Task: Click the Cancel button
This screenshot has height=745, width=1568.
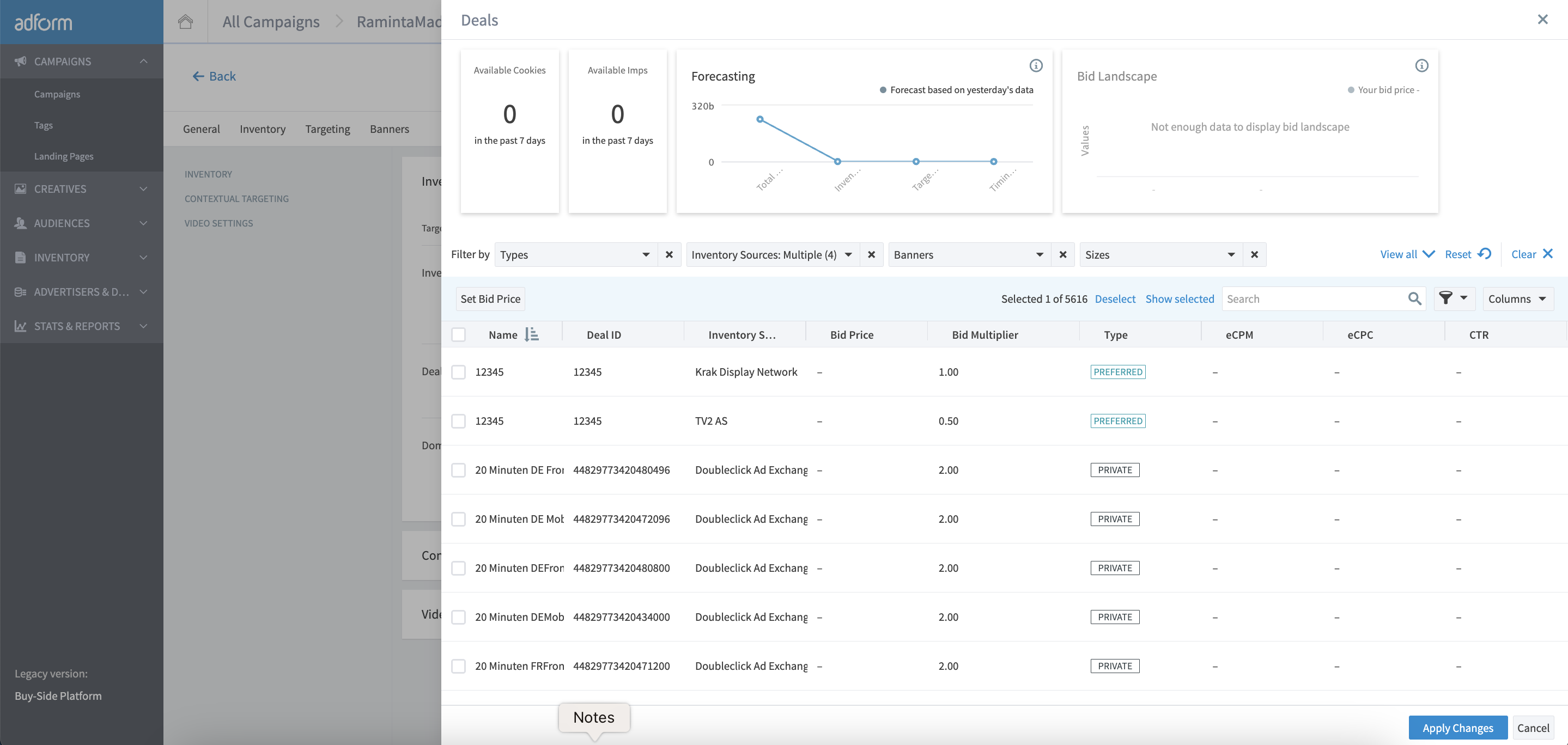Action: [1533, 728]
